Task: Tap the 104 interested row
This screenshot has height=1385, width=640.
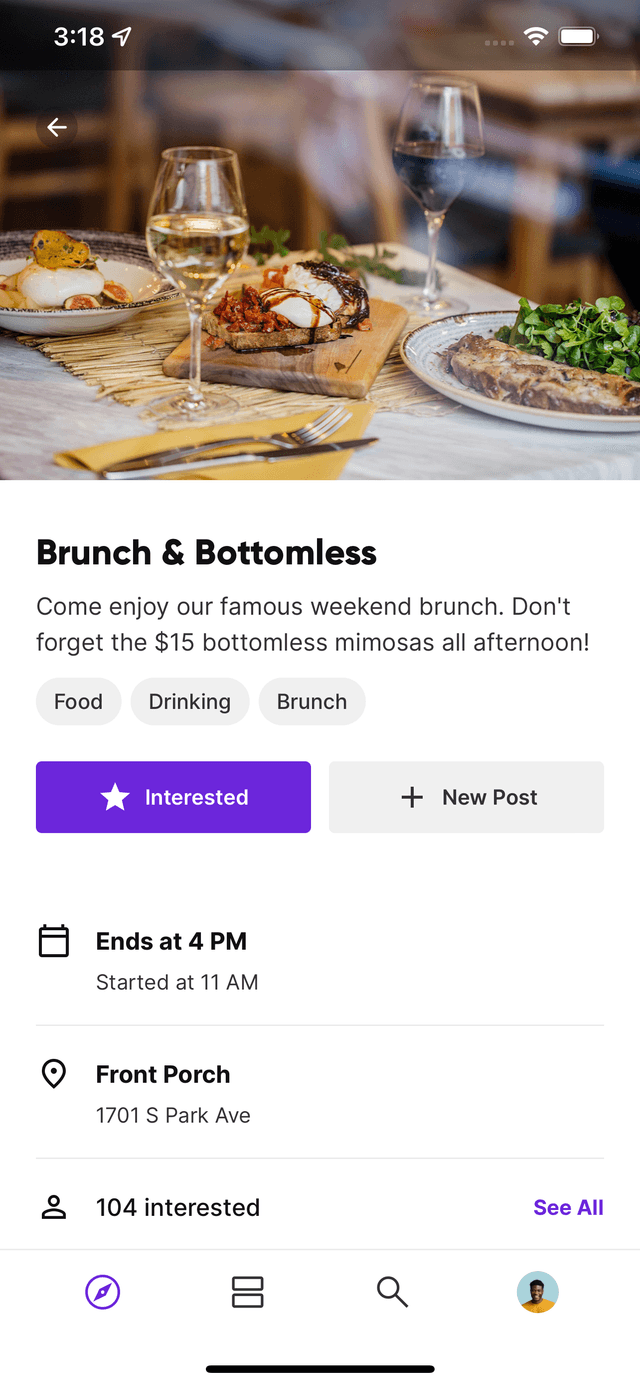Action: [x=178, y=1207]
